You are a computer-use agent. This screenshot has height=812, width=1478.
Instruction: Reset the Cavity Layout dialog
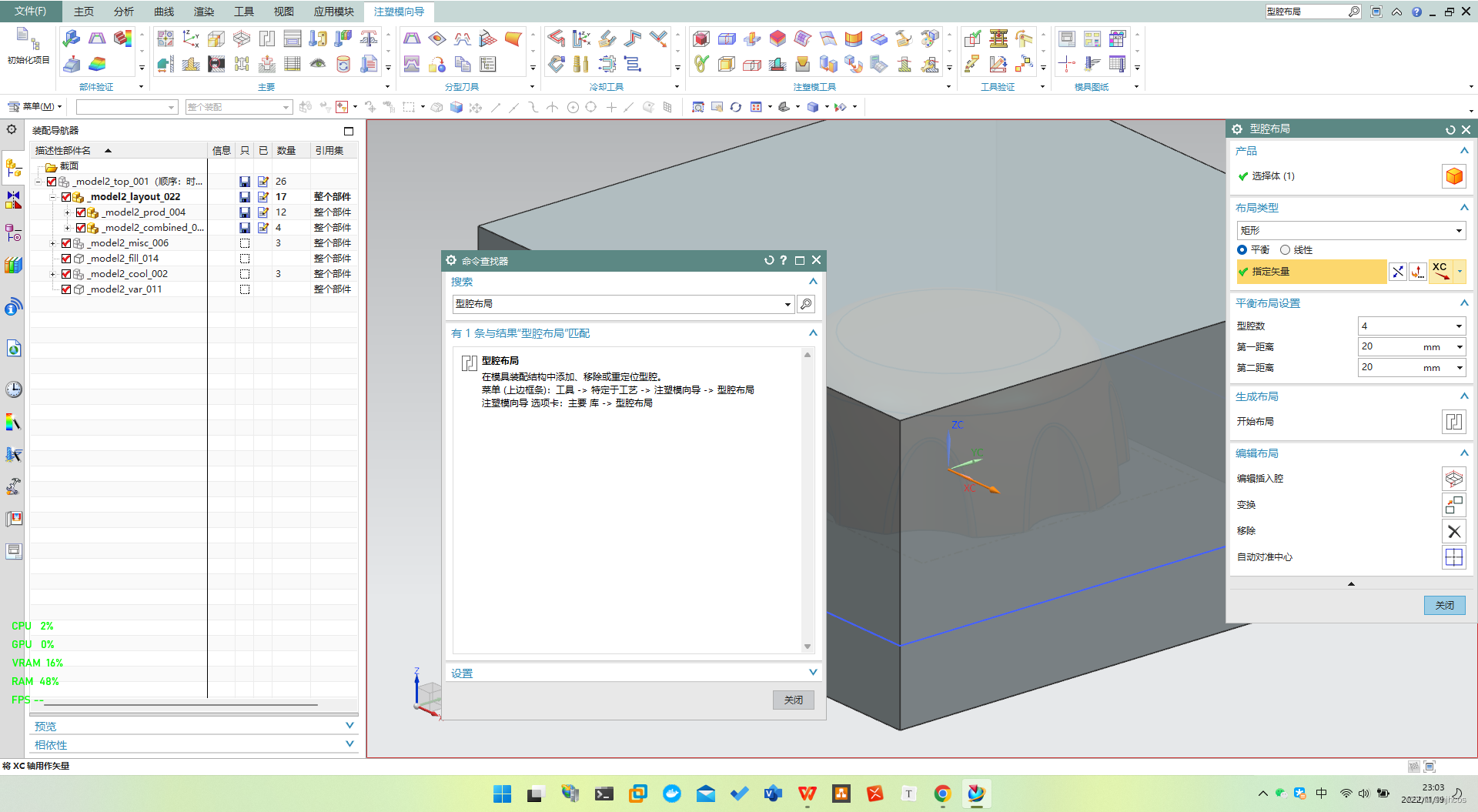point(1450,130)
